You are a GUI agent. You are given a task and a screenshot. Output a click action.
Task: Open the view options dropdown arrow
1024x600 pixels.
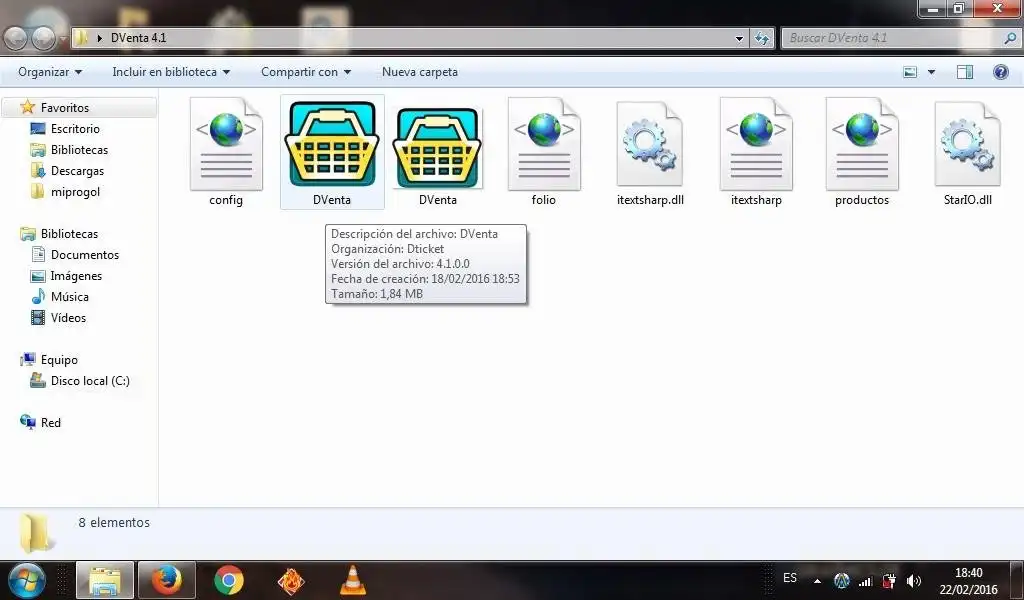(x=931, y=72)
